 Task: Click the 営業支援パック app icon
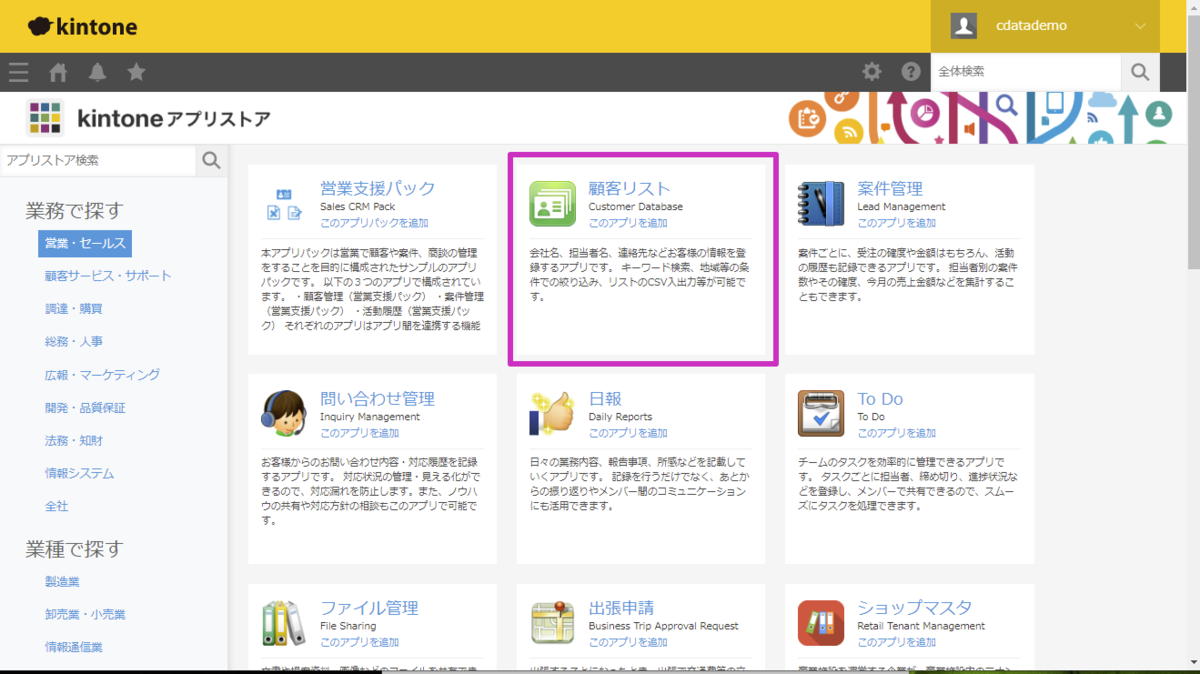pyautogui.click(x=284, y=204)
